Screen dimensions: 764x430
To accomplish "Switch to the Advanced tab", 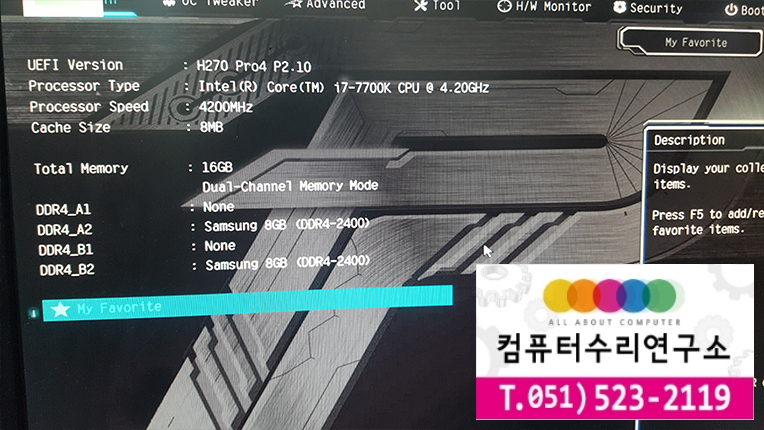I will click(x=326, y=4).
